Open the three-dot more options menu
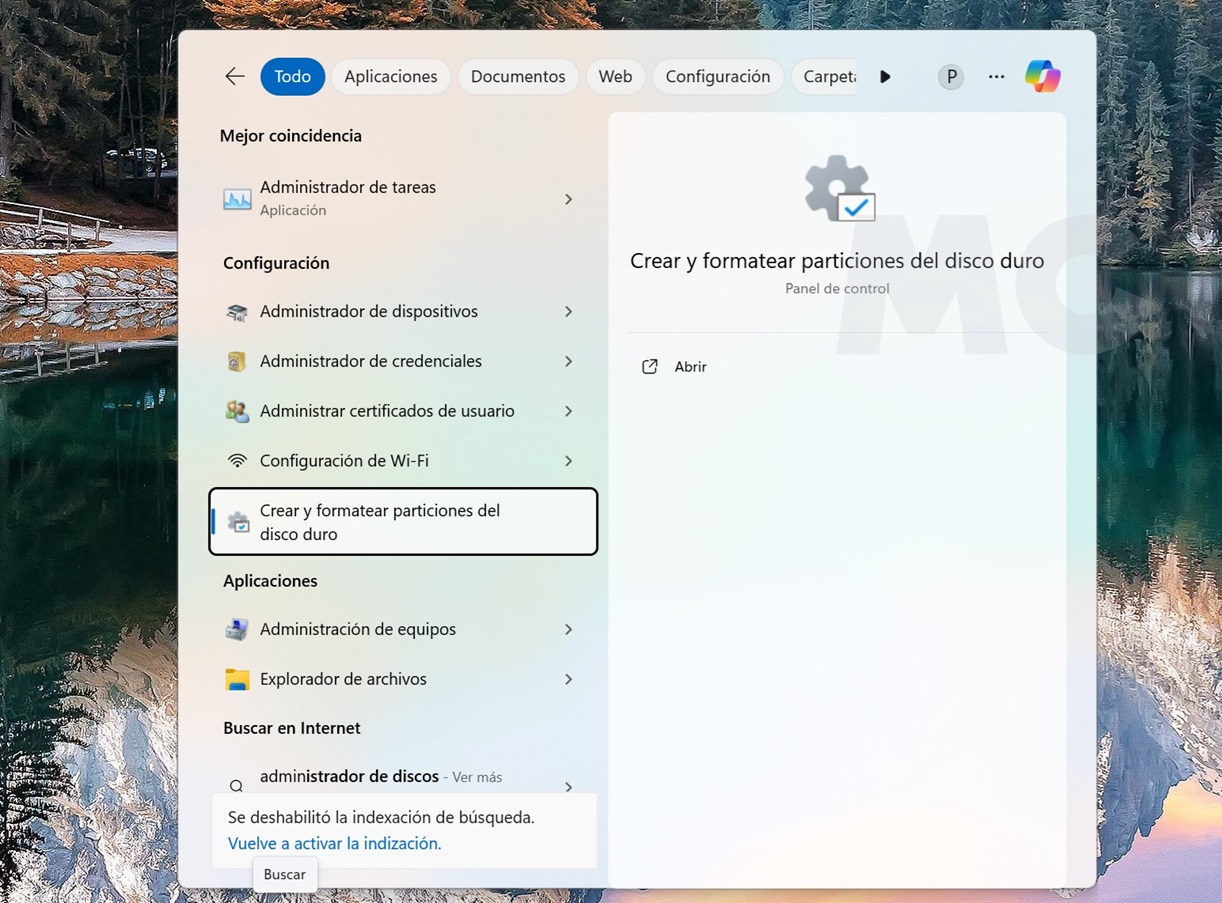The width and height of the screenshot is (1222, 903). pyautogui.click(x=996, y=77)
